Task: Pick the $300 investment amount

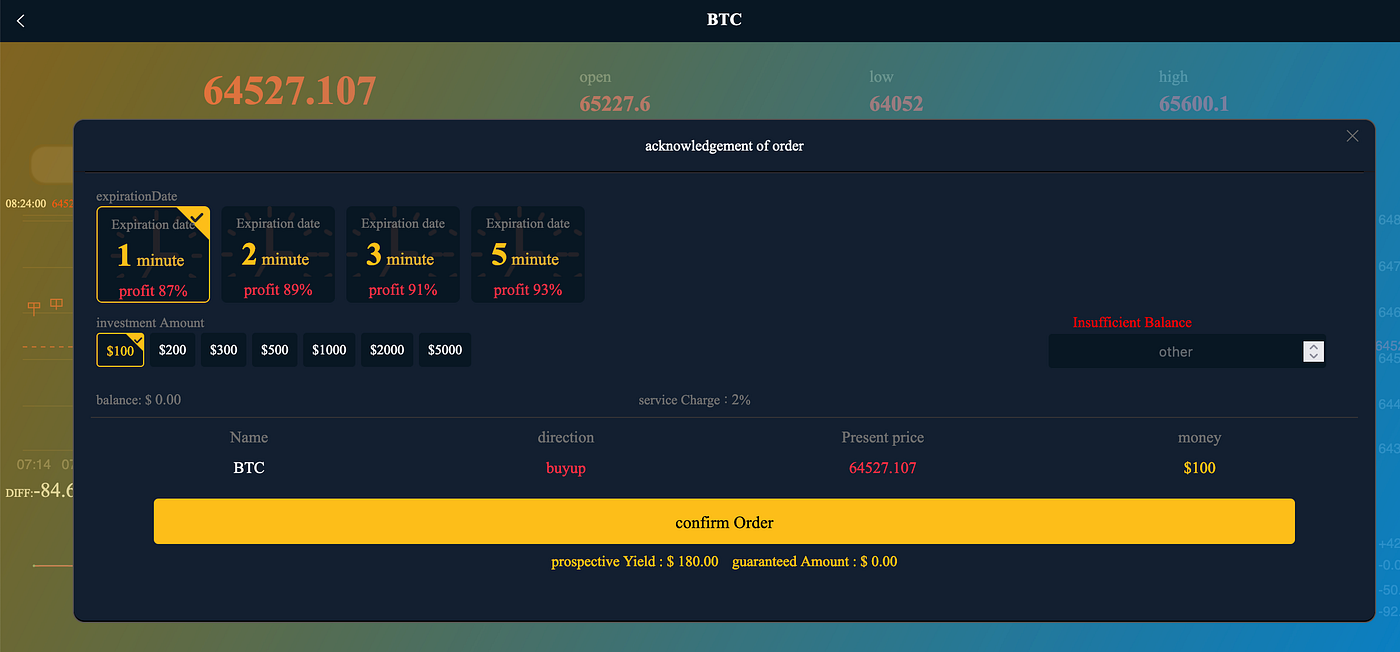Action: [224, 350]
